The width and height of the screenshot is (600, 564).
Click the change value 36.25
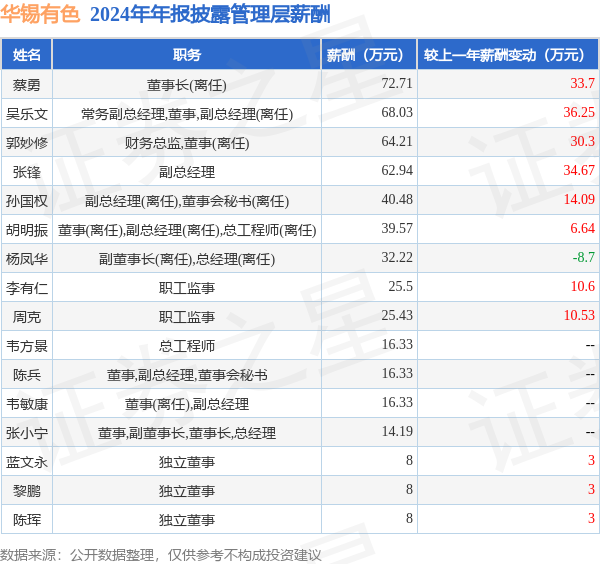click(579, 112)
